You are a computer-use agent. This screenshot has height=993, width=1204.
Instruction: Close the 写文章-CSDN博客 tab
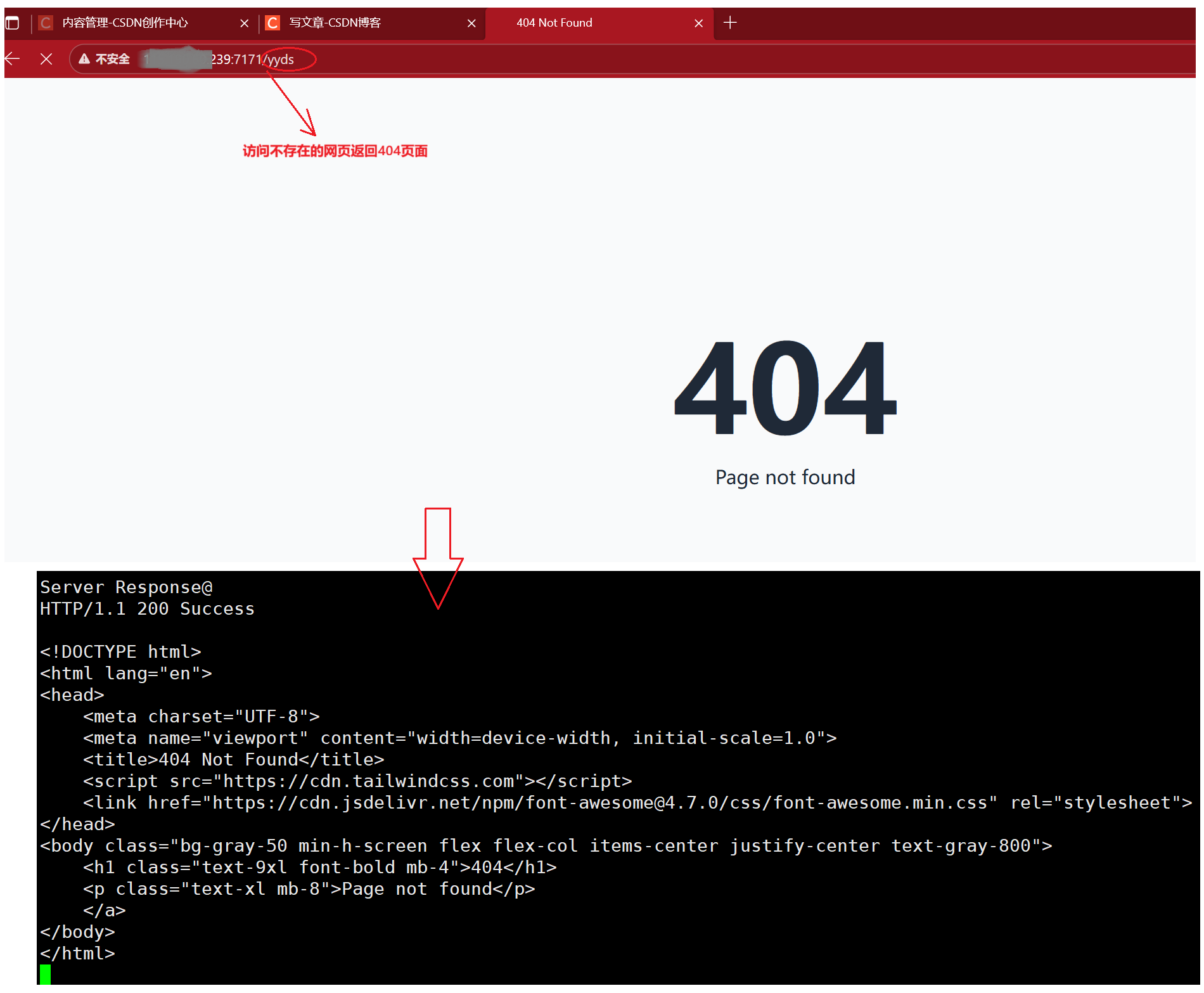click(x=471, y=23)
